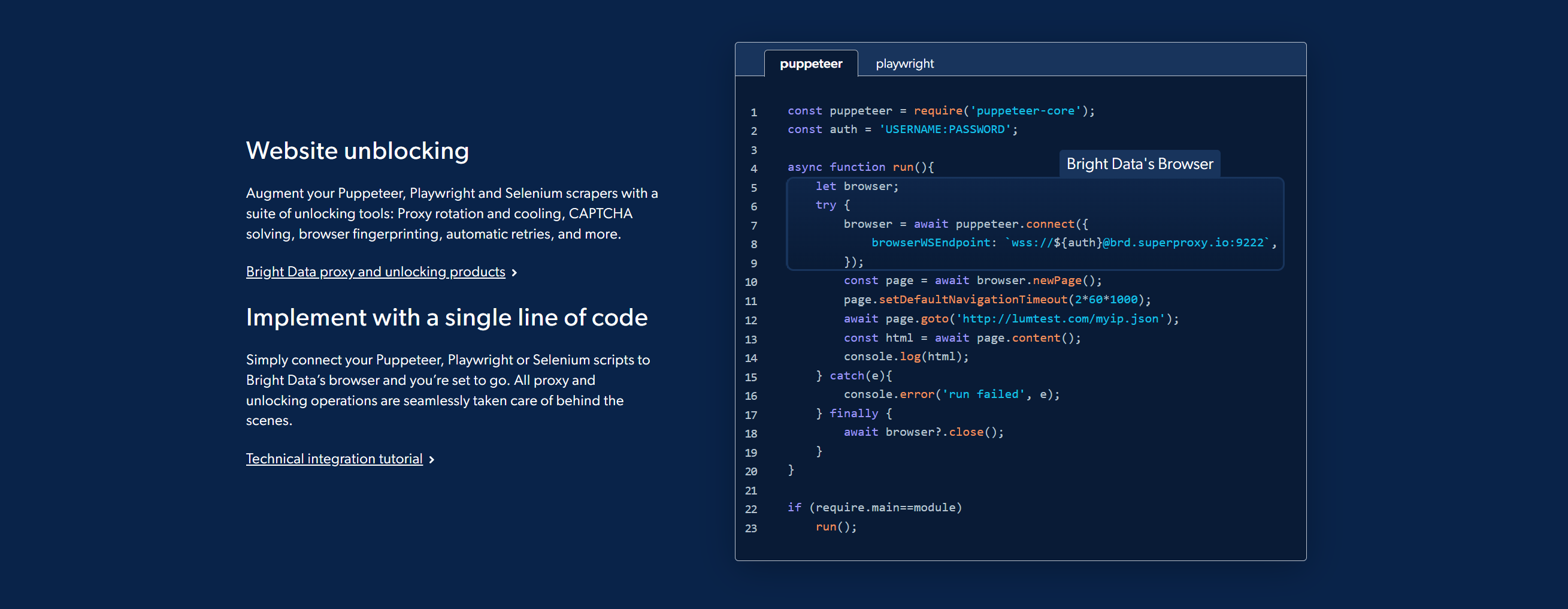The width and height of the screenshot is (1568, 609).
Task: Click the 'Implement with a single line of code' heading
Action: [446, 317]
